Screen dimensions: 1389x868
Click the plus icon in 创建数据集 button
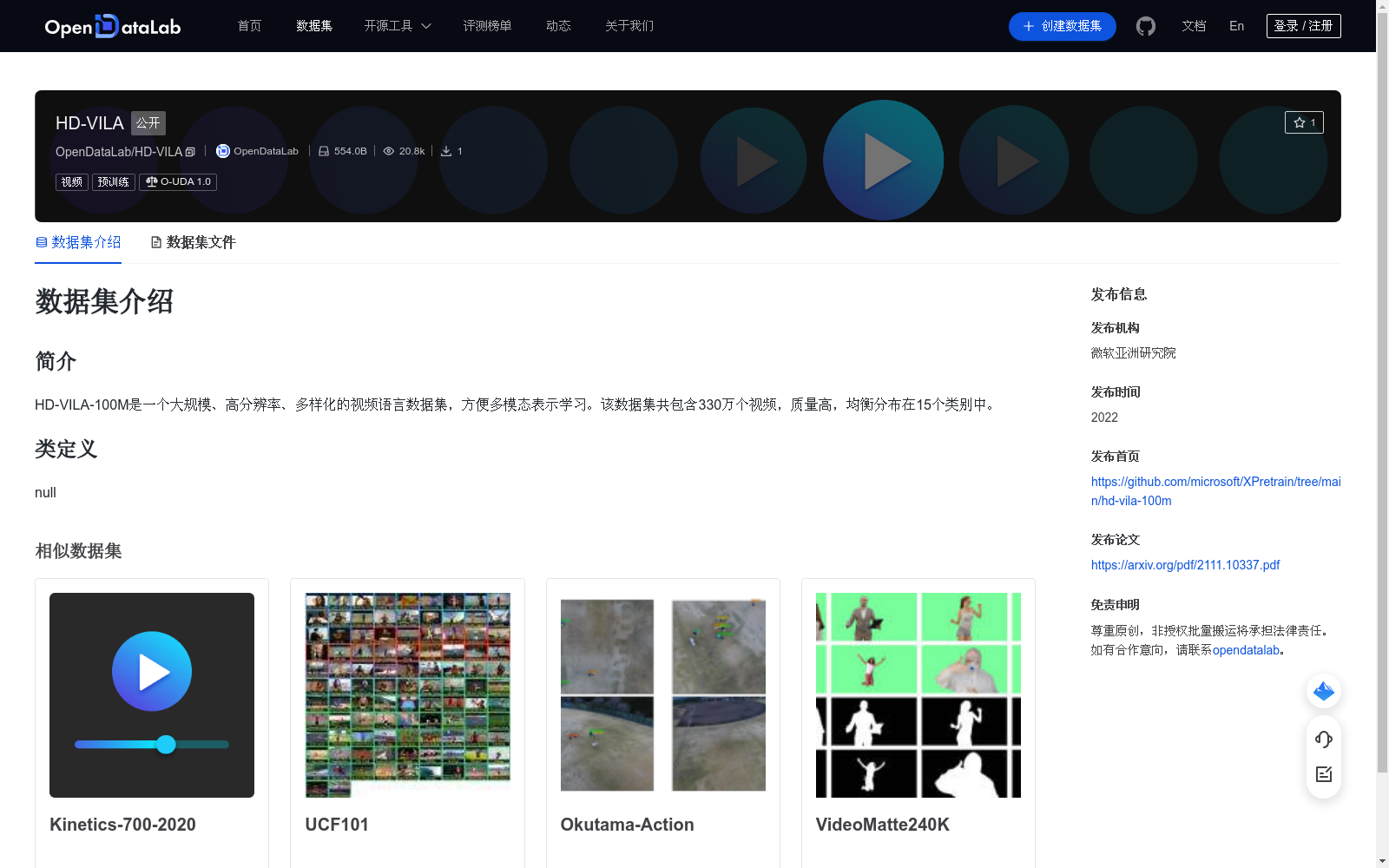pyautogui.click(x=1029, y=26)
